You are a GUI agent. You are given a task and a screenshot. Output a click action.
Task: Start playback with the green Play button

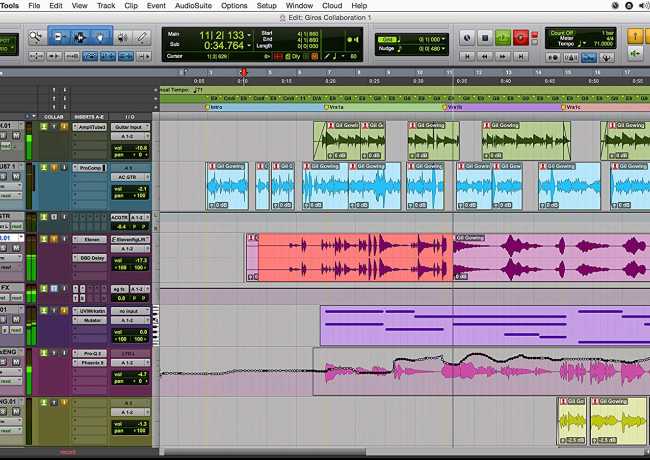(503, 38)
